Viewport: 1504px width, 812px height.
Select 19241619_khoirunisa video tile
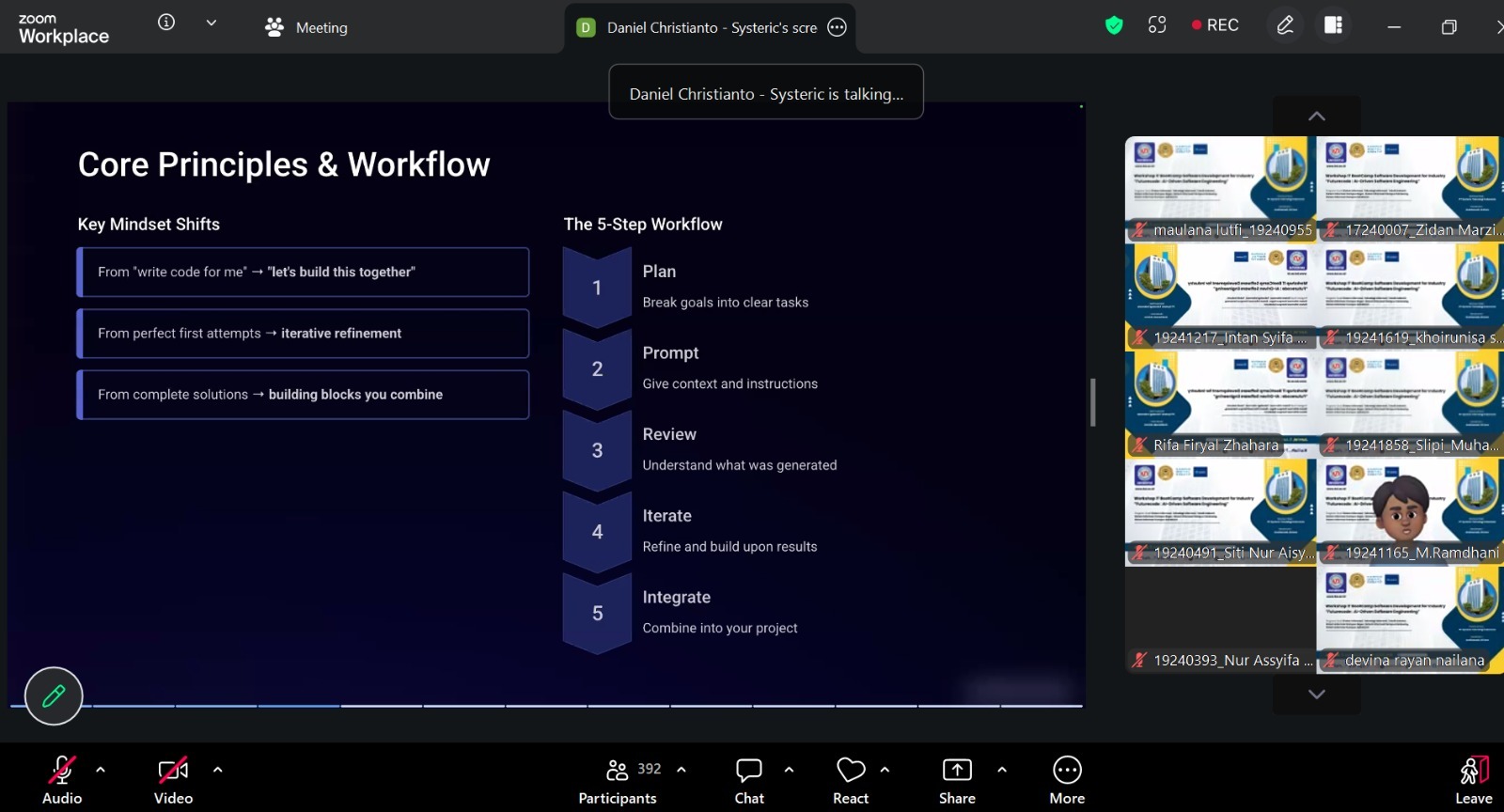[x=1411, y=297]
